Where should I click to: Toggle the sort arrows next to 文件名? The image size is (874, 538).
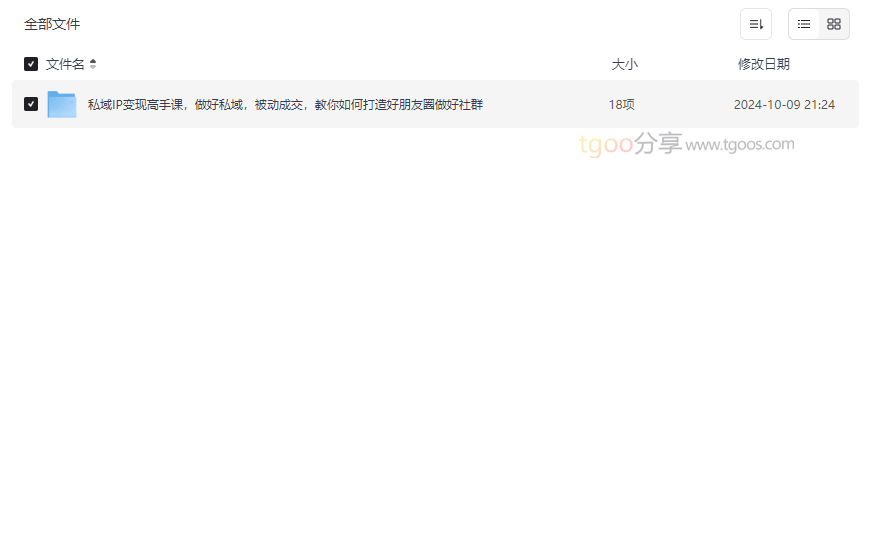[x=93, y=64]
